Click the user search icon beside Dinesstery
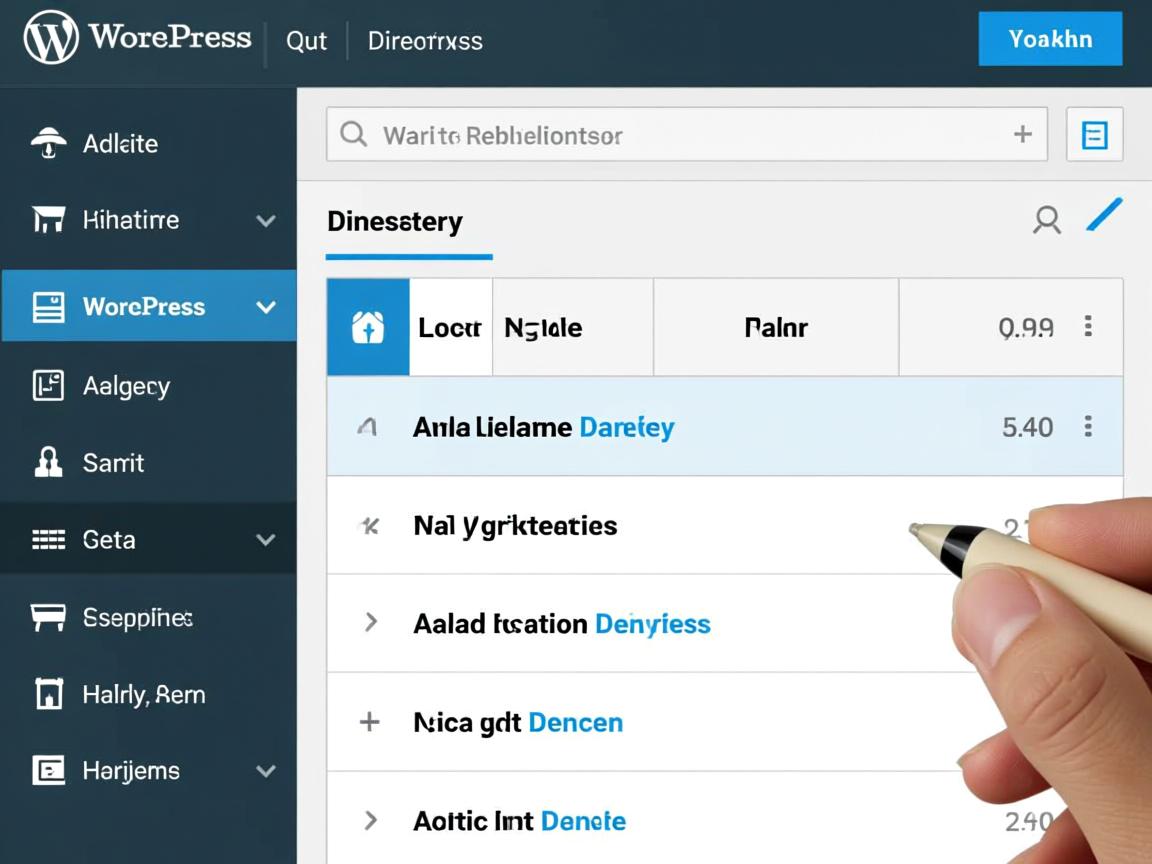The image size is (1152, 864). point(1046,220)
